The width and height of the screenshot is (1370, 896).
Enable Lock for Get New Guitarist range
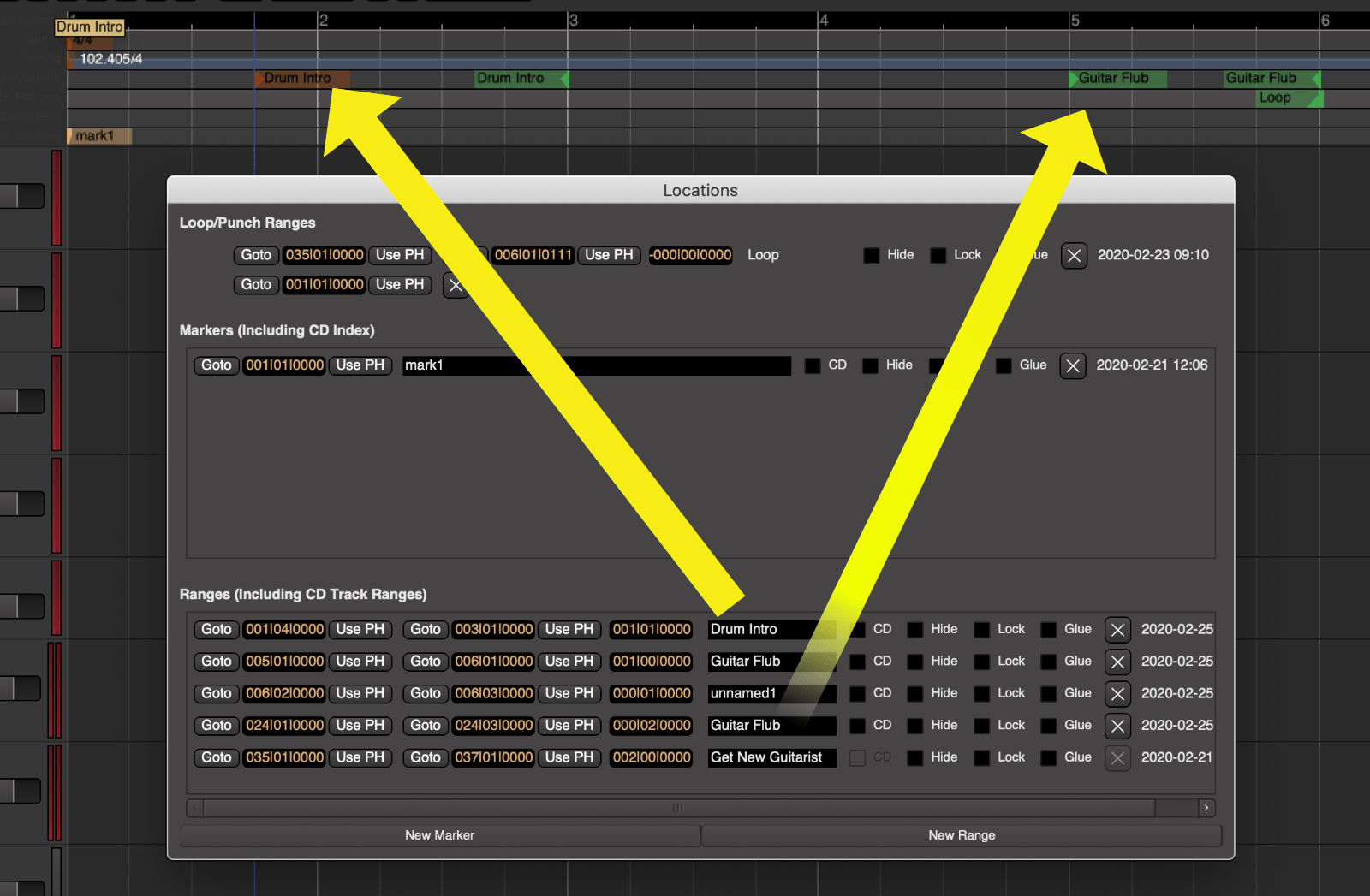(x=982, y=757)
